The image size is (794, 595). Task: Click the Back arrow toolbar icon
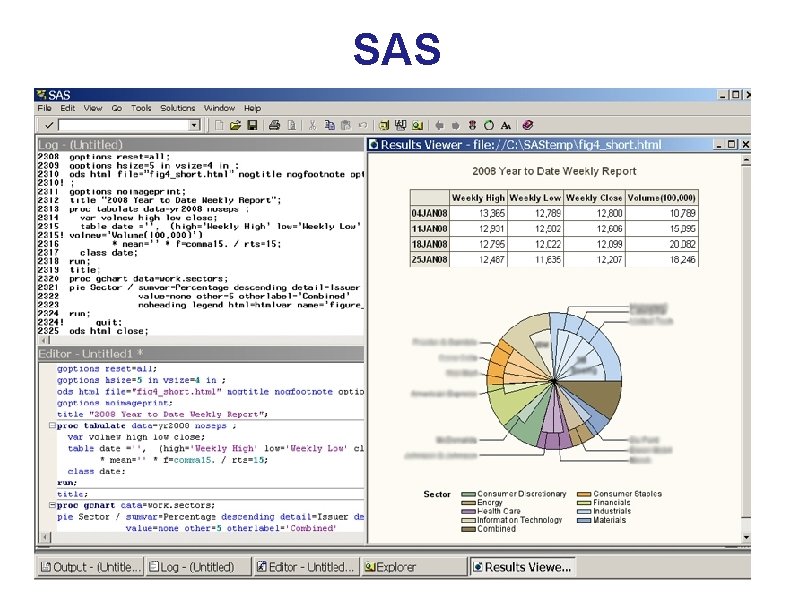[439, 125]
